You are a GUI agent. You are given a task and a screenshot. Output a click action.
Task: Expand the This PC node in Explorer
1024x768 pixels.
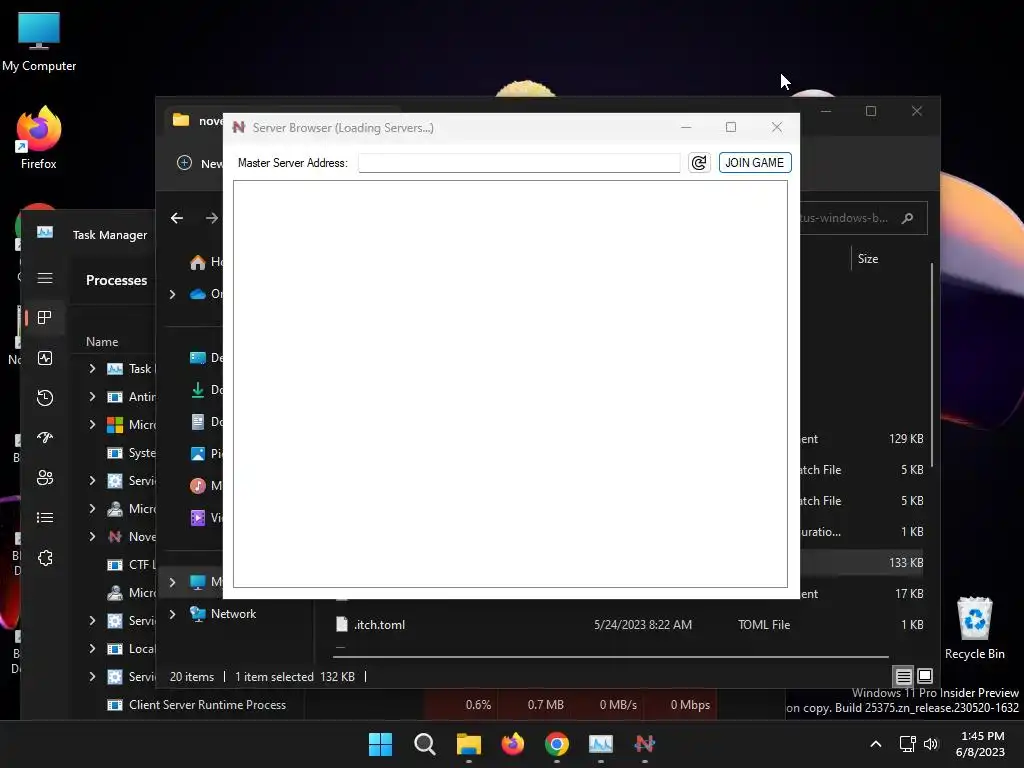point(172,582)
